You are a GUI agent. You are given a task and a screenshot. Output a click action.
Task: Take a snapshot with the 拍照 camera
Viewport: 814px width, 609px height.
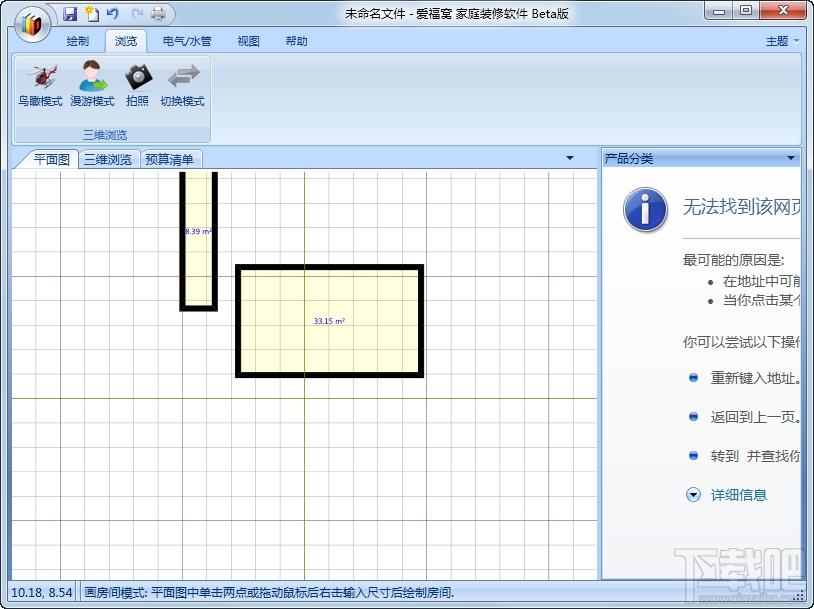[138, 86]
